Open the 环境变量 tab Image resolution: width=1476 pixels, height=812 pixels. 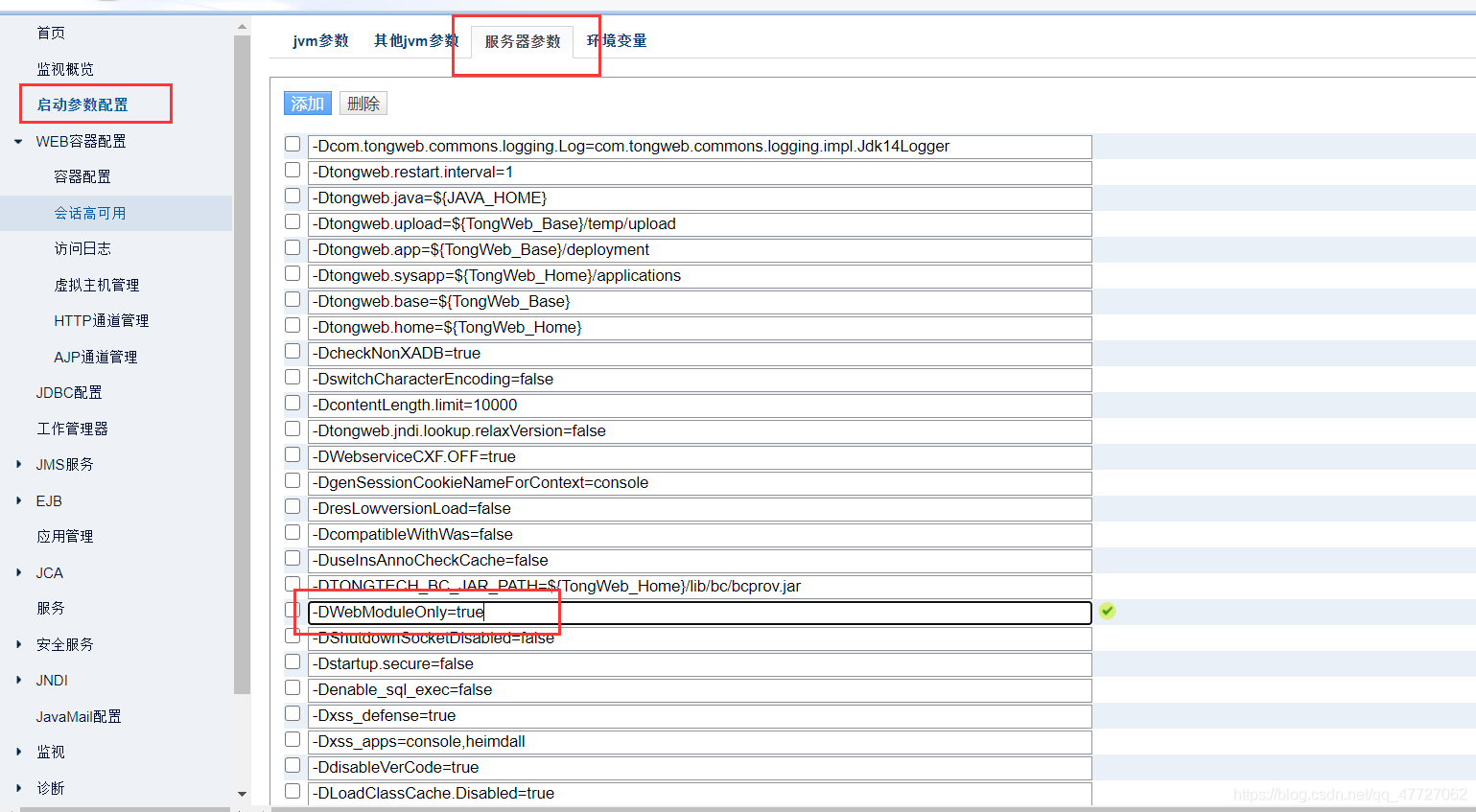coord(617,40)
